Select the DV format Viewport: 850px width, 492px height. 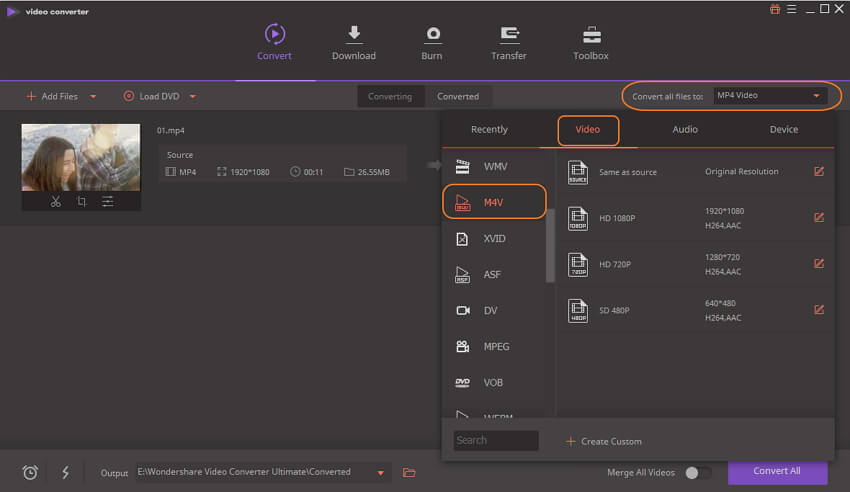(x=494, y=310)
